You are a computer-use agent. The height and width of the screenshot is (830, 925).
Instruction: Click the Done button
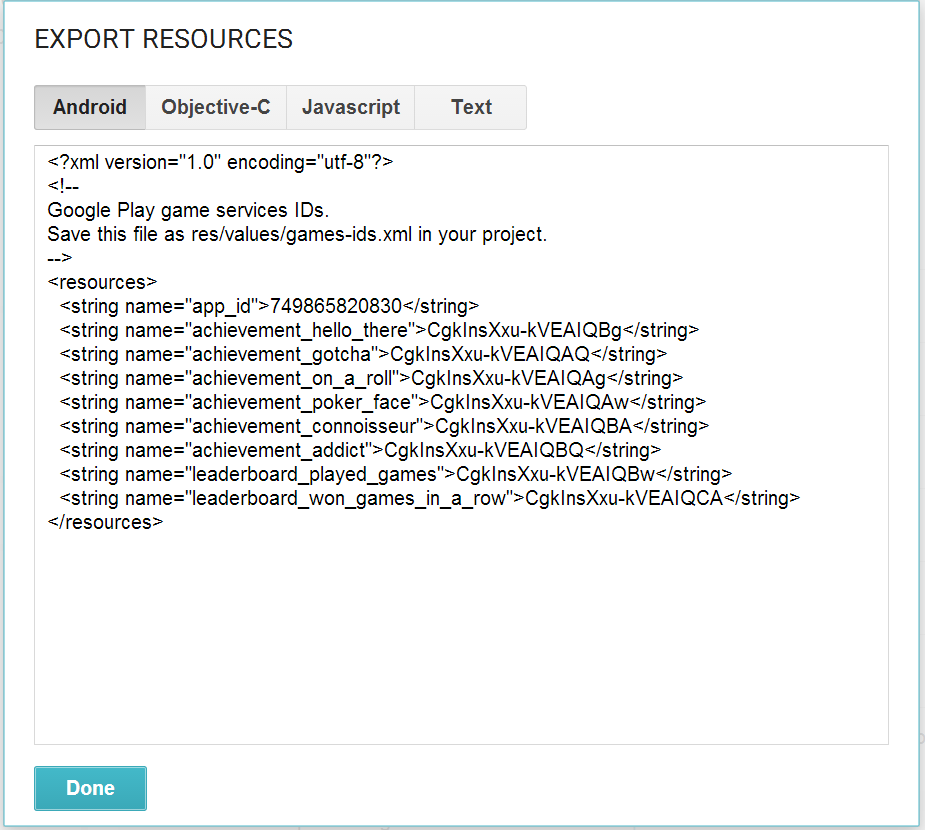[90, 788]
